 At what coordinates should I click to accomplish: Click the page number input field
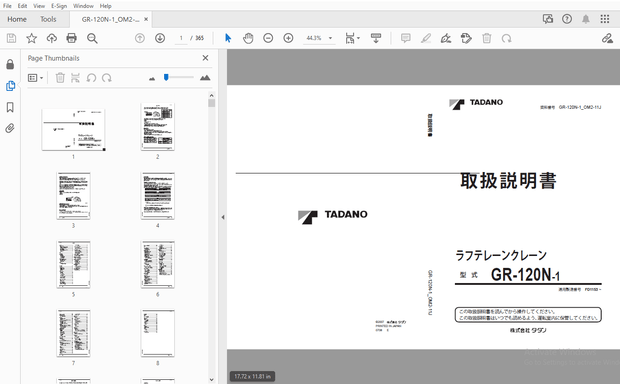(181, 38)
